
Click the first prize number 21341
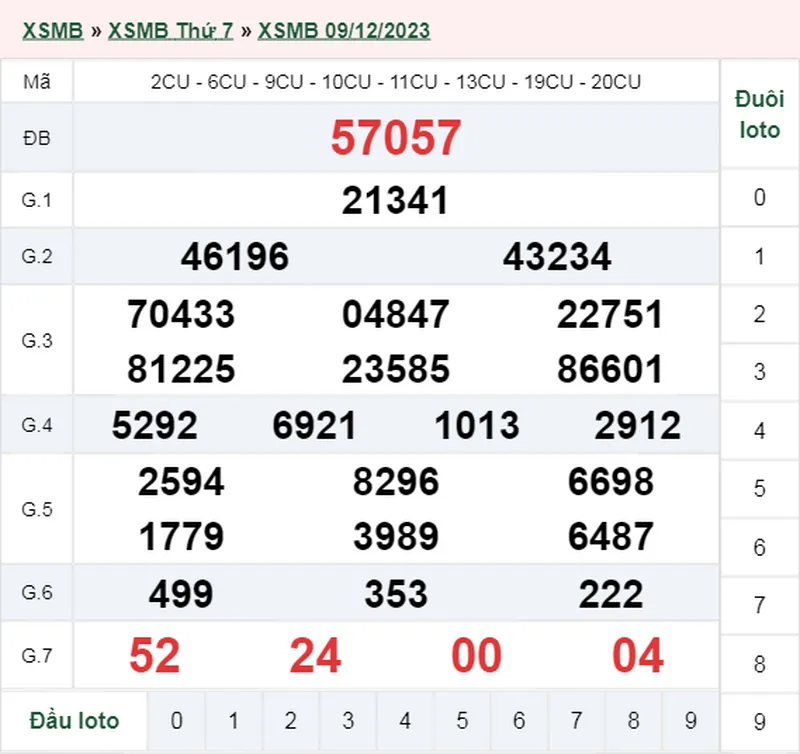click(395, 200)
